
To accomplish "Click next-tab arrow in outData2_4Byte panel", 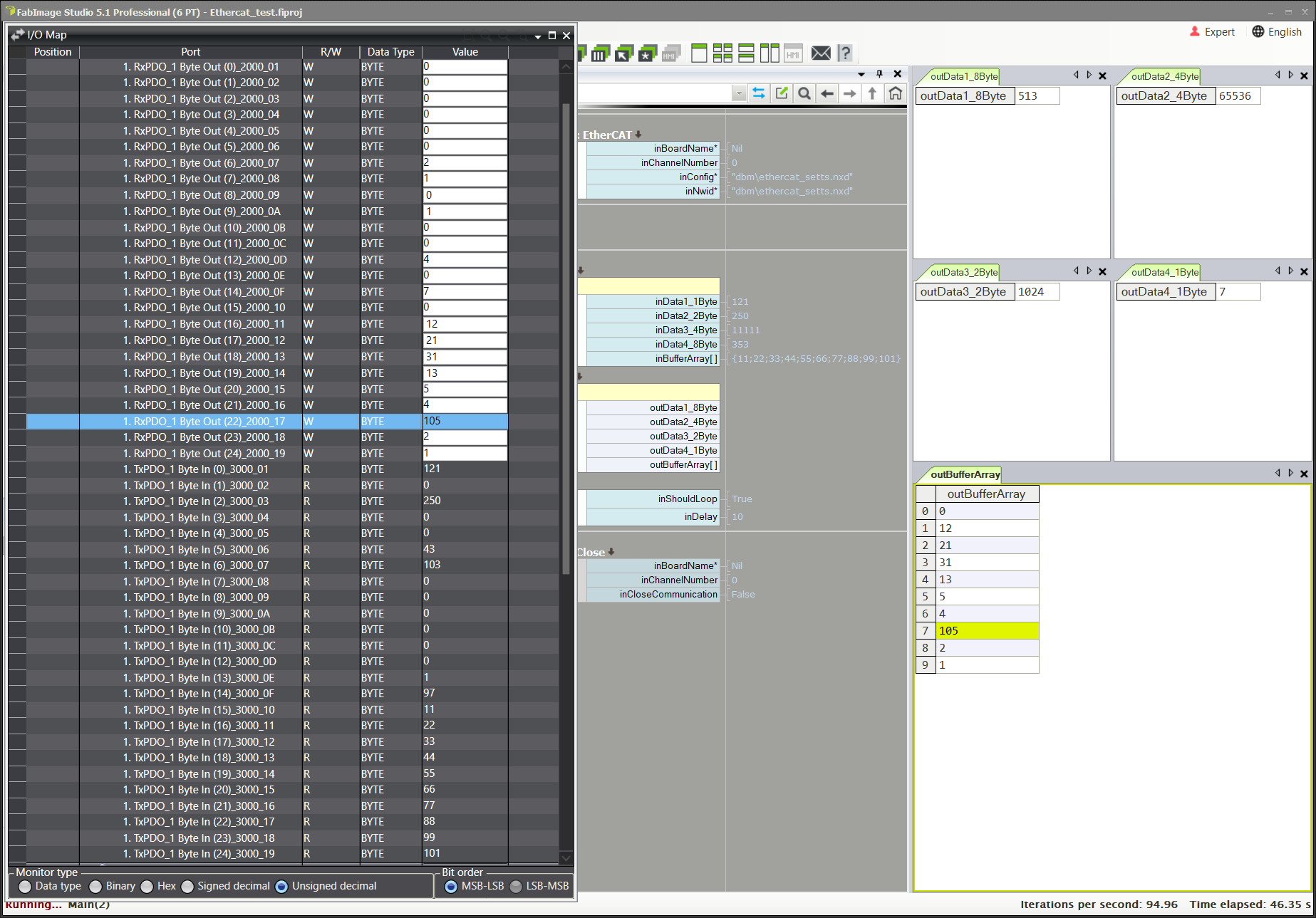I will (1290, 75).
